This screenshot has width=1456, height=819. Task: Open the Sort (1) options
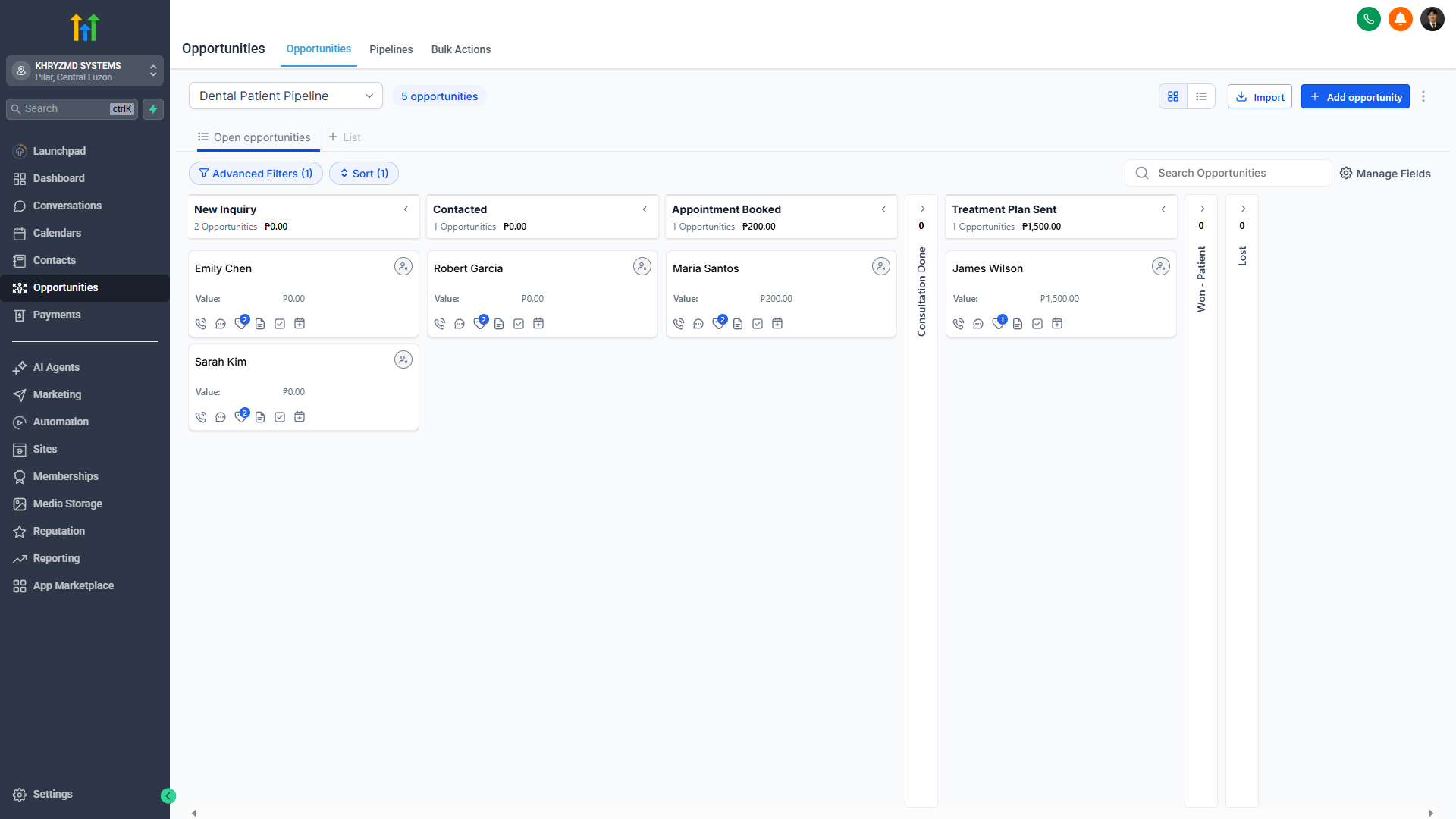click(364, 174)
